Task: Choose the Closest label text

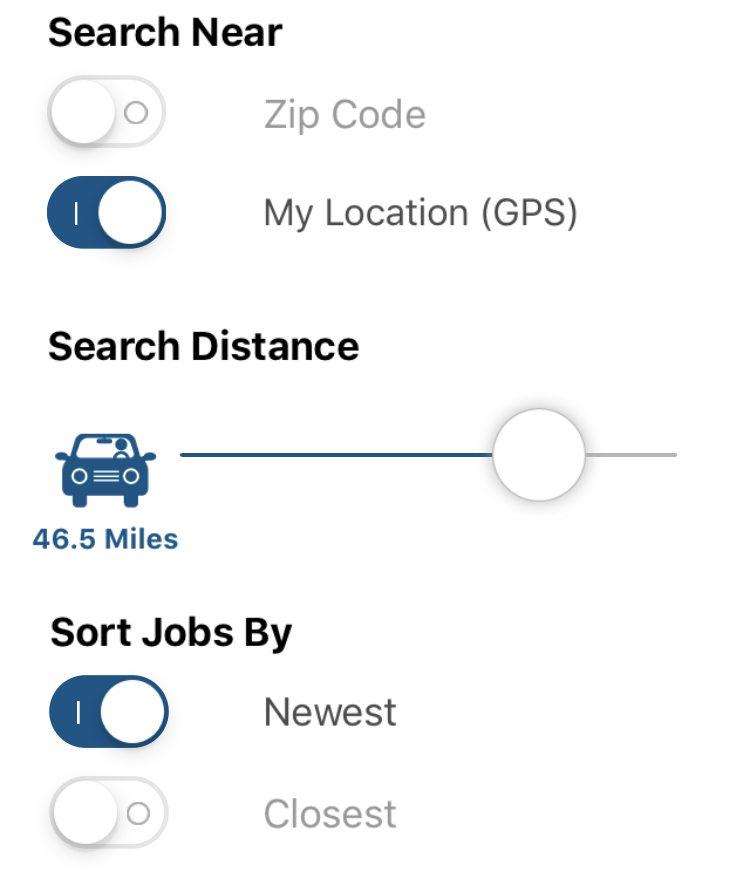Action: pyautogui.click(x=330, y=813)
